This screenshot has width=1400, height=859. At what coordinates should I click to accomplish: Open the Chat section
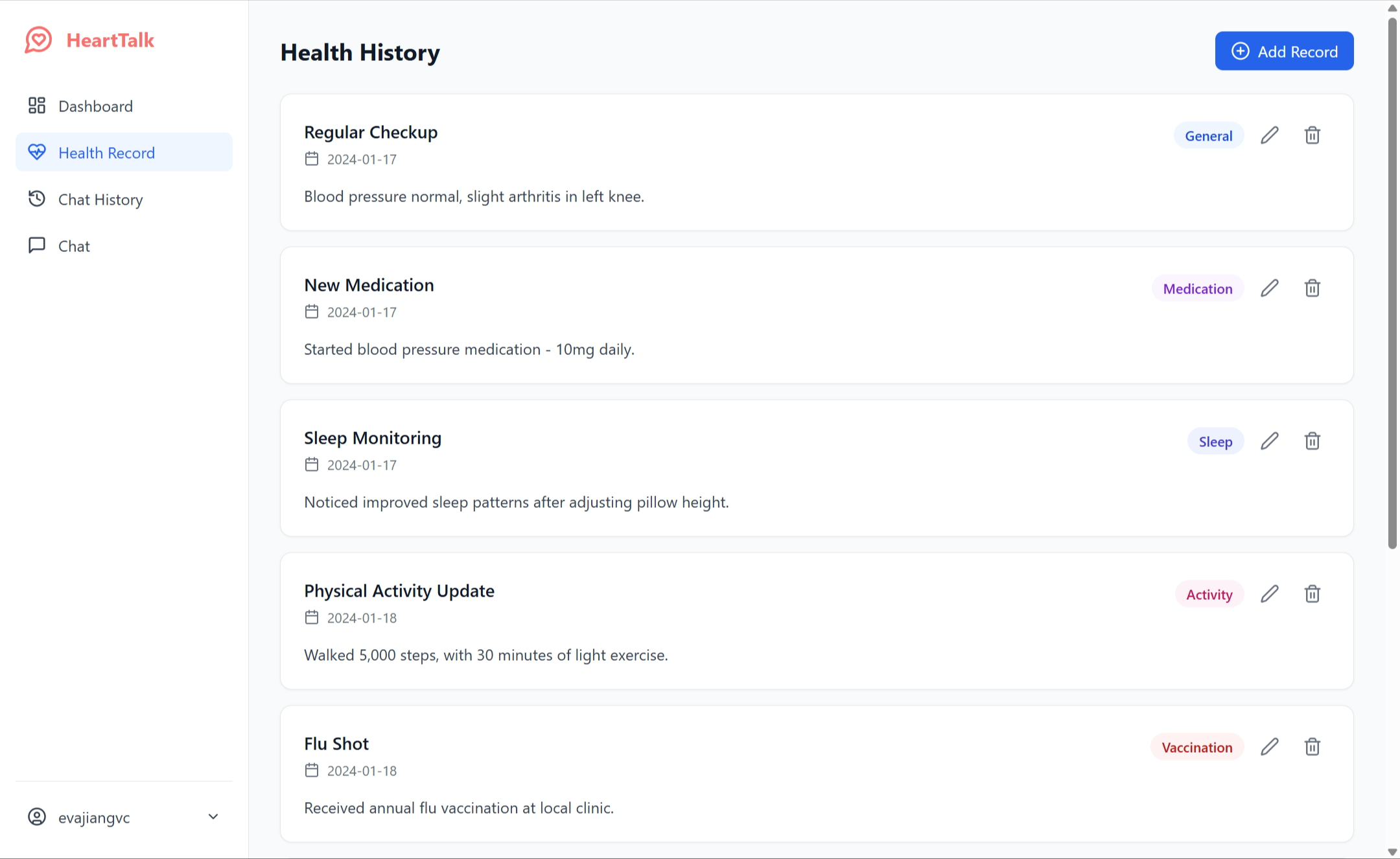tap(74, 246)
